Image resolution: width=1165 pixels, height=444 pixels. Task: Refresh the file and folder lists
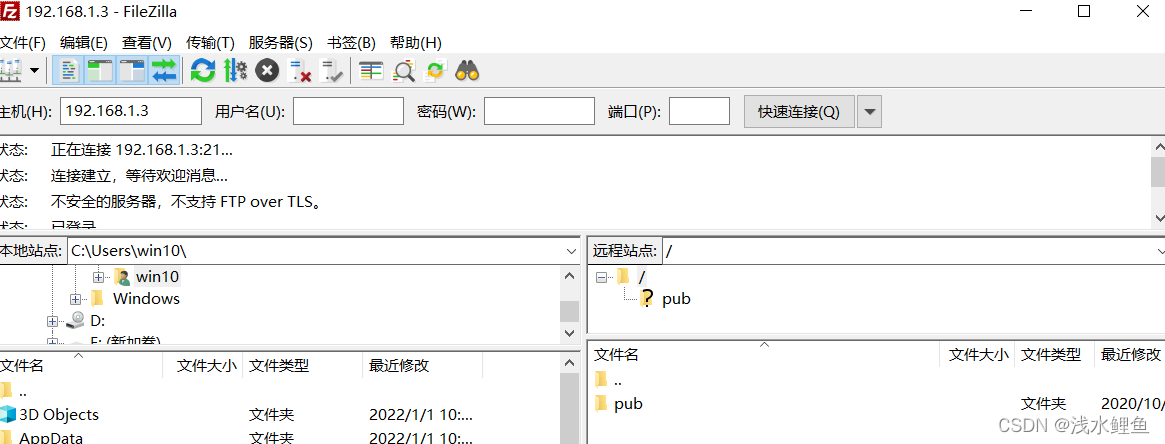(203, 71)
